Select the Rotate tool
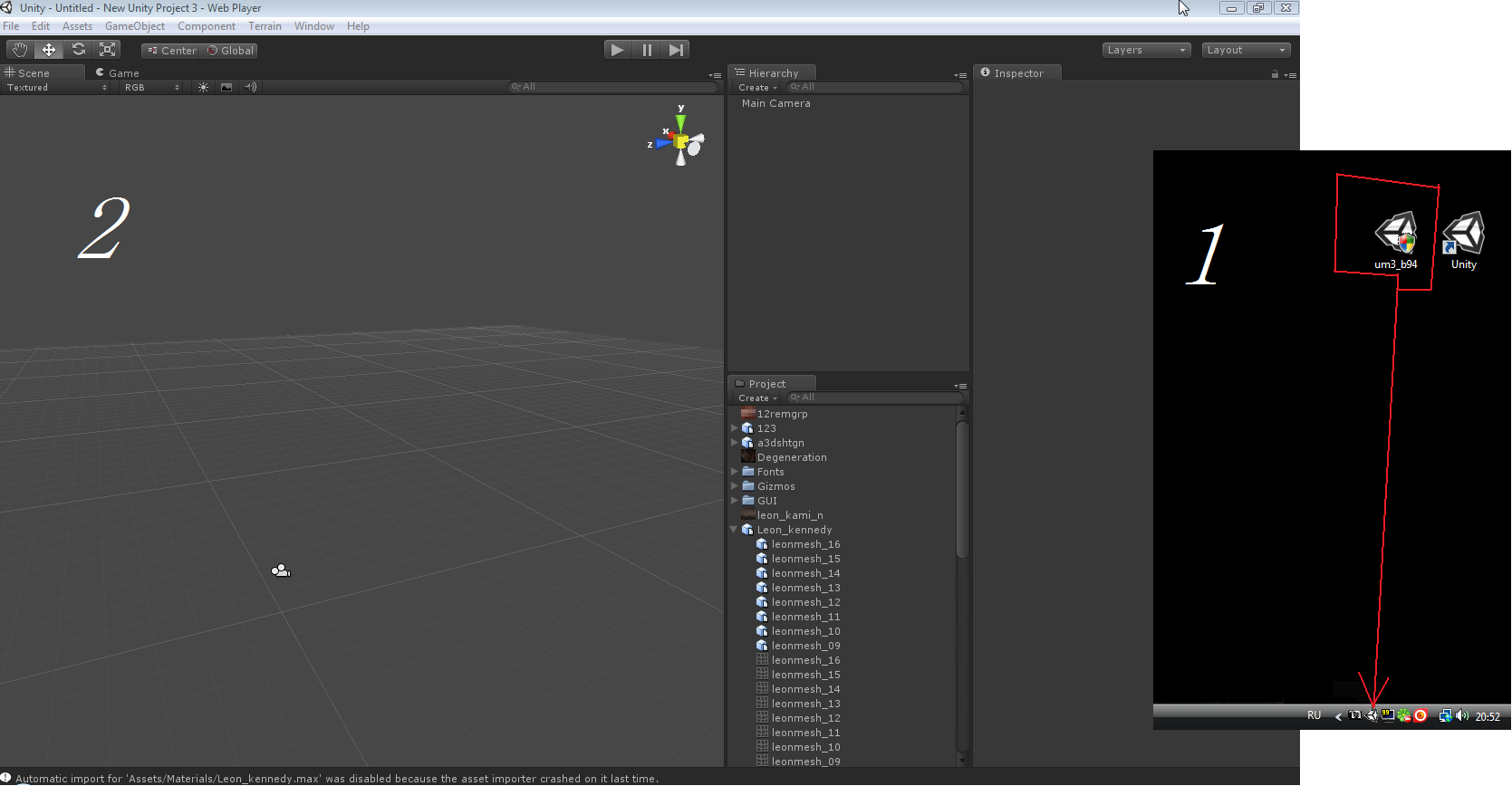1512x786 pixels. (x=79, y=50)
